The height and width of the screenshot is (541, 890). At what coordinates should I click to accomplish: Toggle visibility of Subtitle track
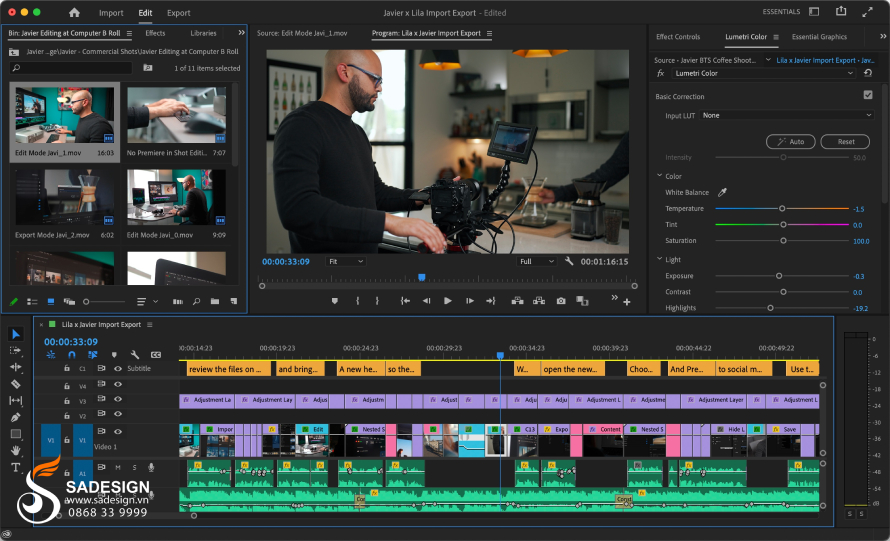pos(118,368)
